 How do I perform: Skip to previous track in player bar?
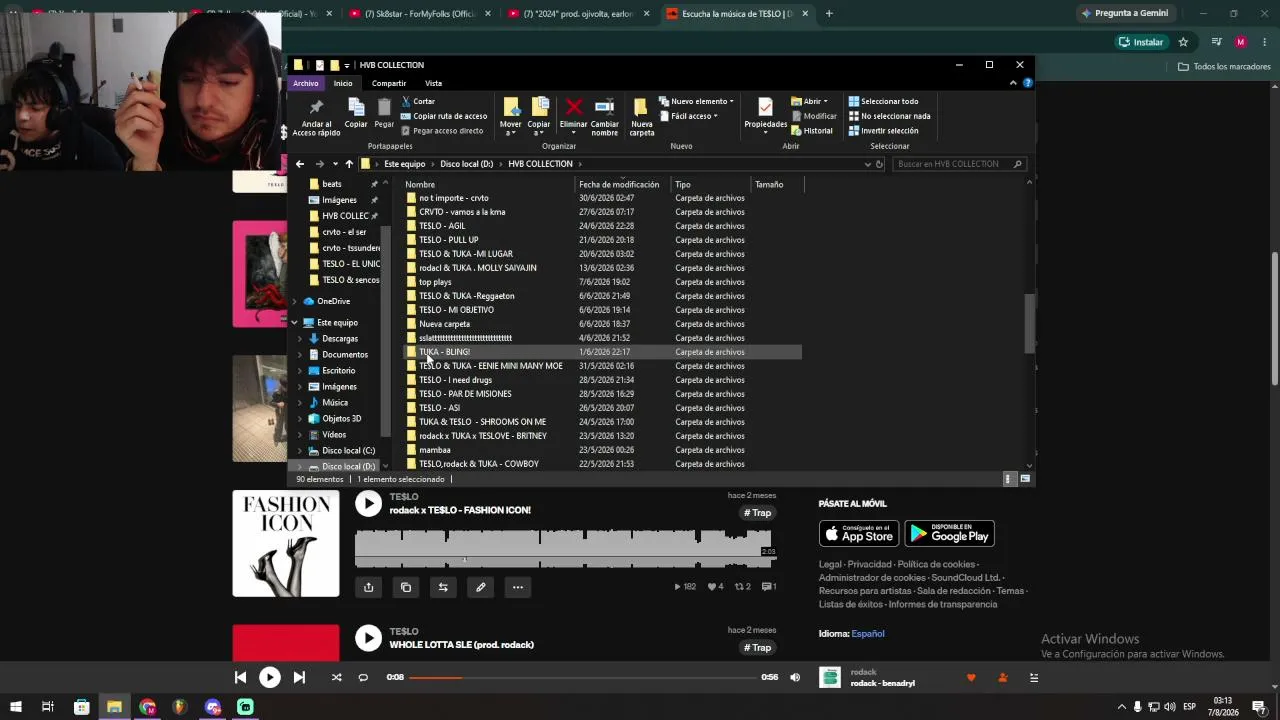click(x=240, y=677)
